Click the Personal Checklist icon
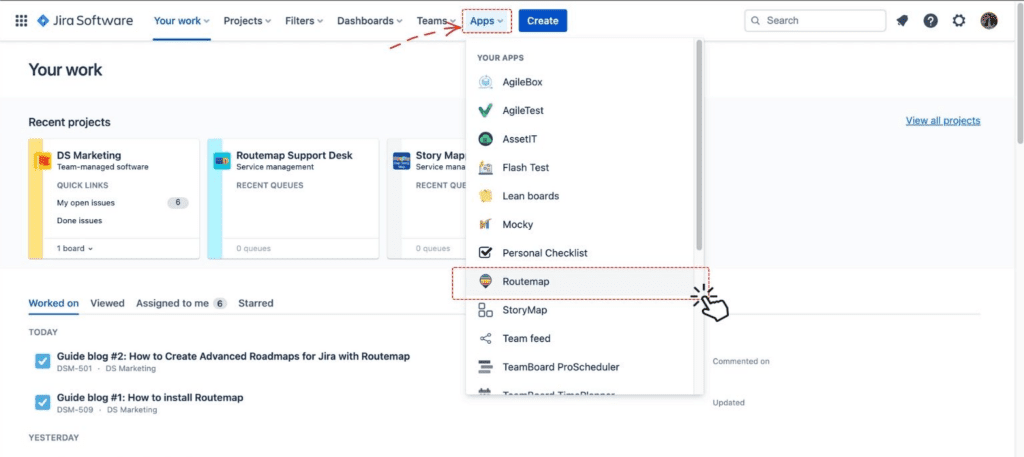The height and width of the screenshot is (457, 1024). pyautogui.click(x=485, y=253)
